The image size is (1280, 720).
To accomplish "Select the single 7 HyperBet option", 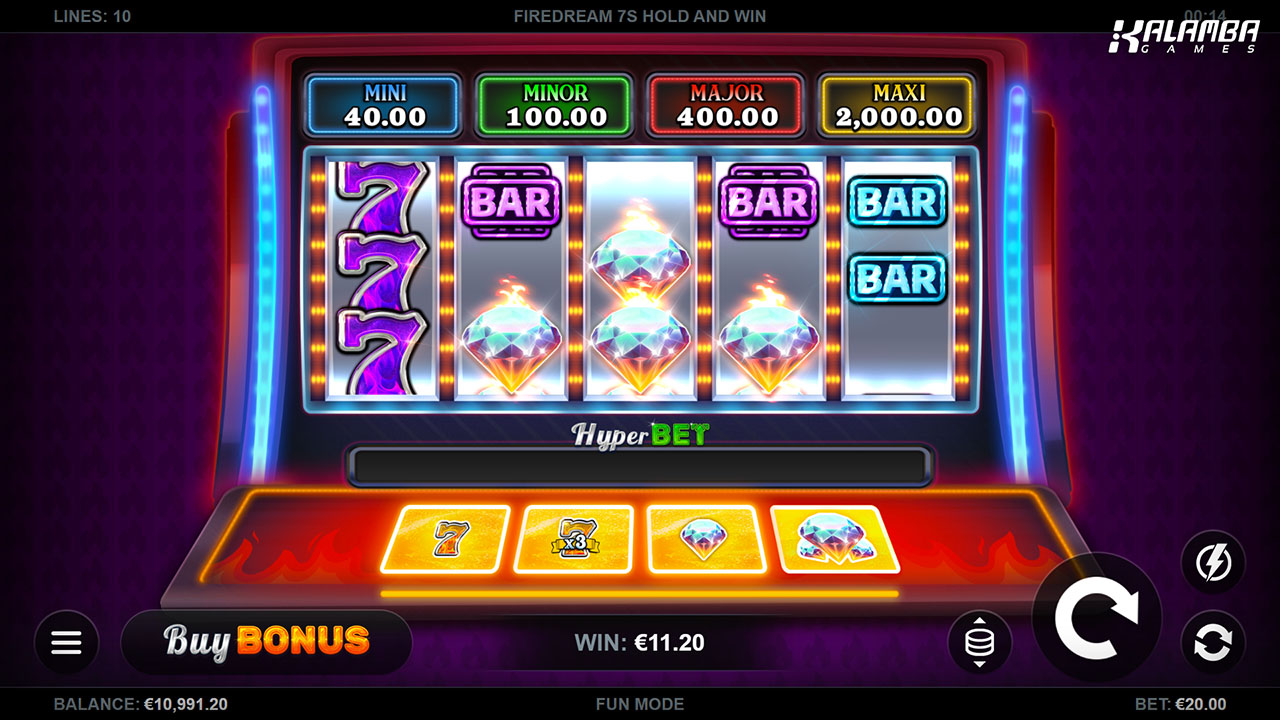I will 445,539.
